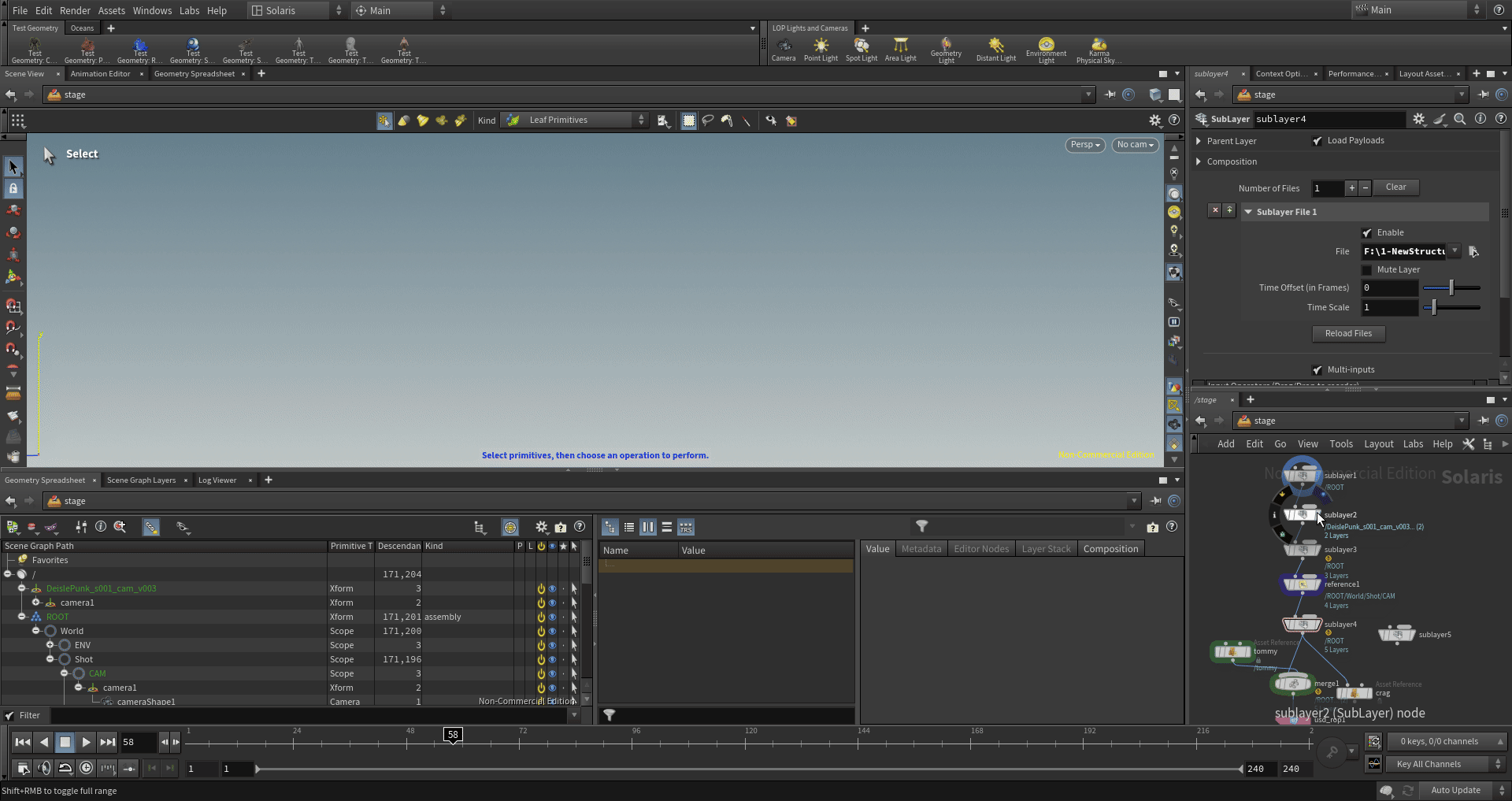Open scene graph tree settings gear
Image resolution: width=1512 pixels, height=801 pixels.
[541, 527]
